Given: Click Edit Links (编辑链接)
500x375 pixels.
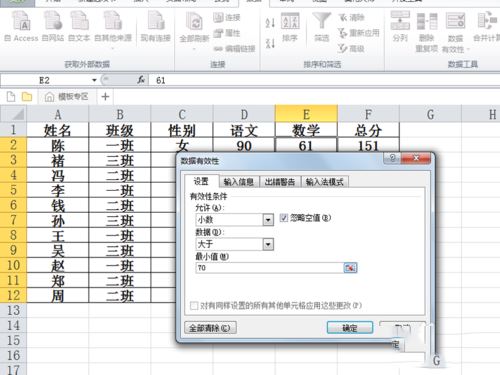Looking at the screenshot, I should (234, 49).
